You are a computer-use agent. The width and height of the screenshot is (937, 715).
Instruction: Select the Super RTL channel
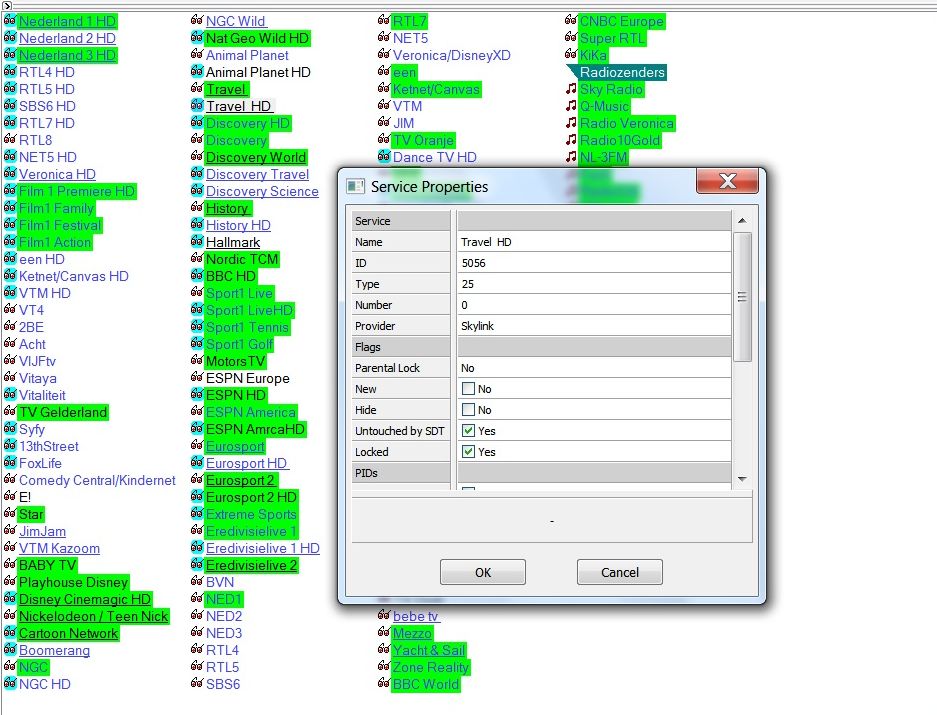click(x=613, y=38)
